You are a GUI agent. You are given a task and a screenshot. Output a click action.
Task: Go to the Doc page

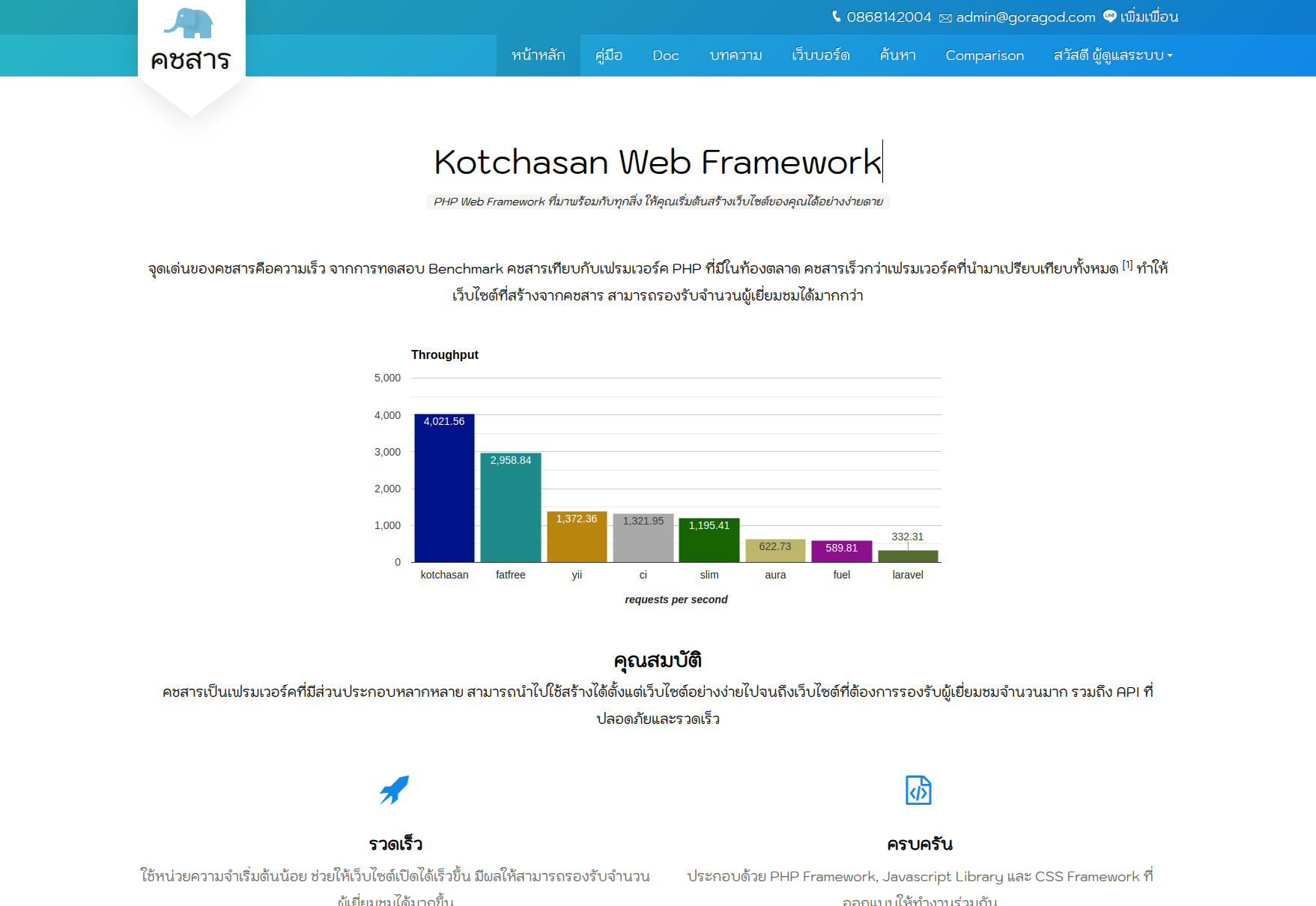pyautogui.click(x=665, y=55)
